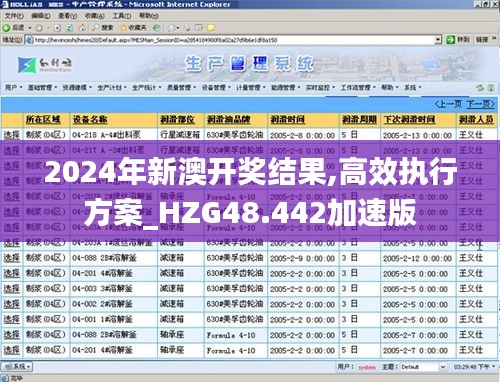The height and width of the screenshot is (382, 500).
Task: Sort by the 润滑部位 column header
Action: (x=177, y=120)
